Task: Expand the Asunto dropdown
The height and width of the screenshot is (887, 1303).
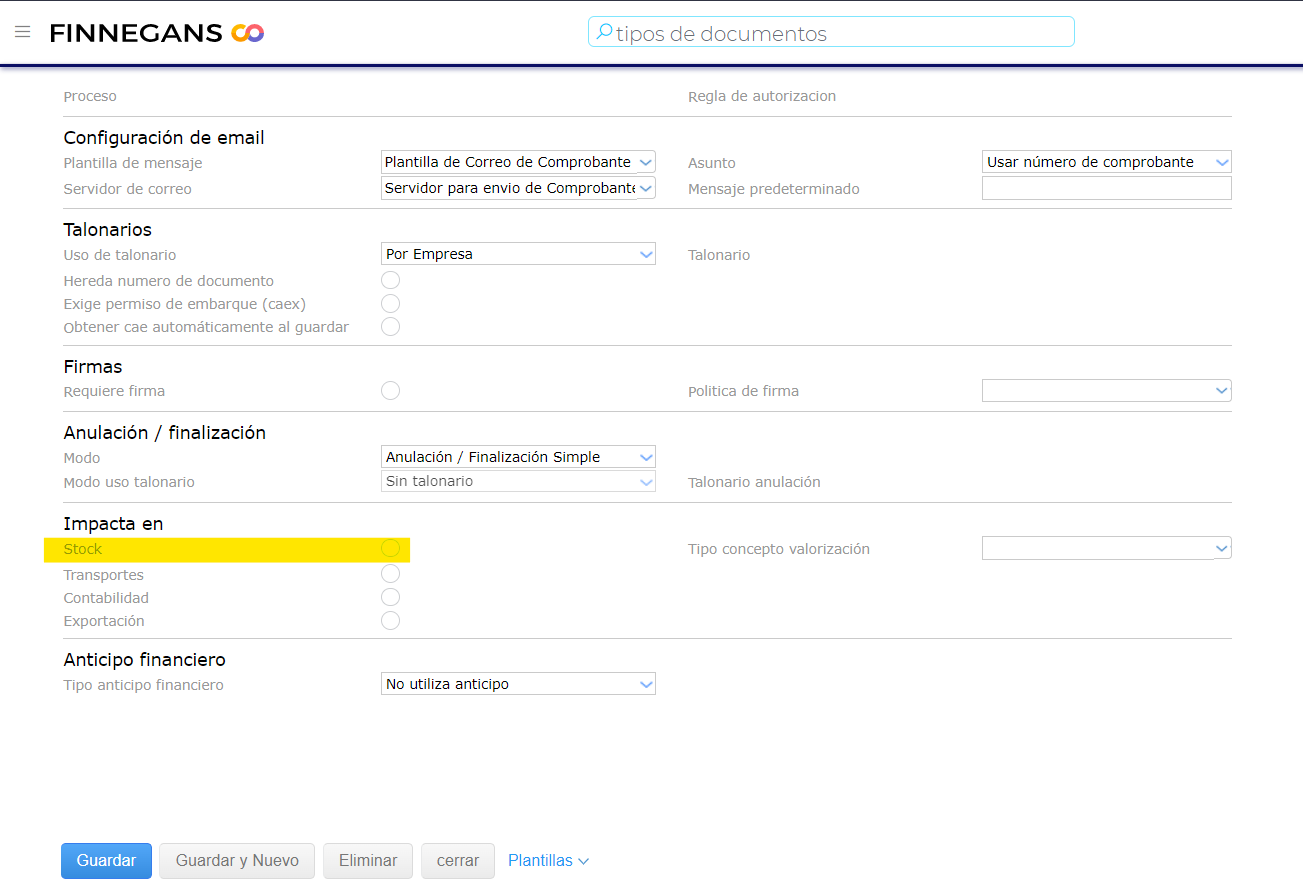Action: 1106,162
